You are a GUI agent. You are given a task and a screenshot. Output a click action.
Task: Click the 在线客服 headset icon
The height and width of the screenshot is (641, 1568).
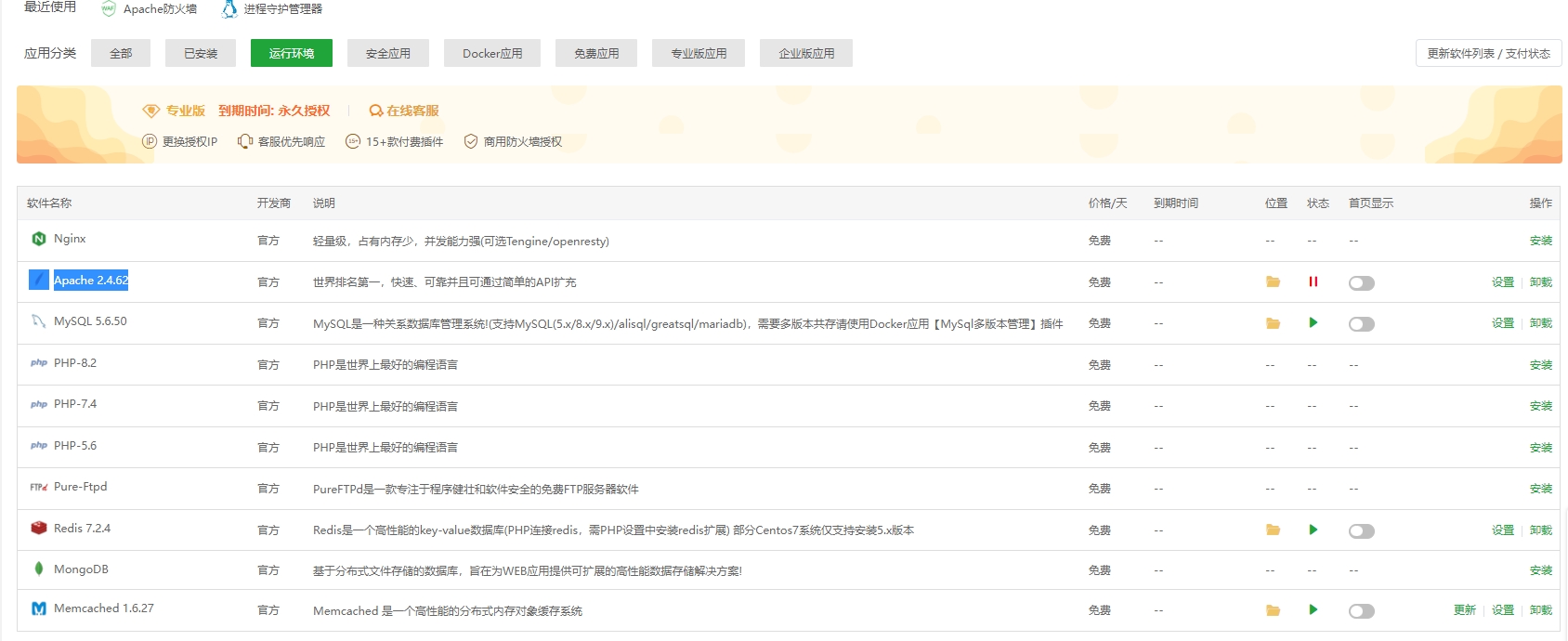click(x=376, y=111)
